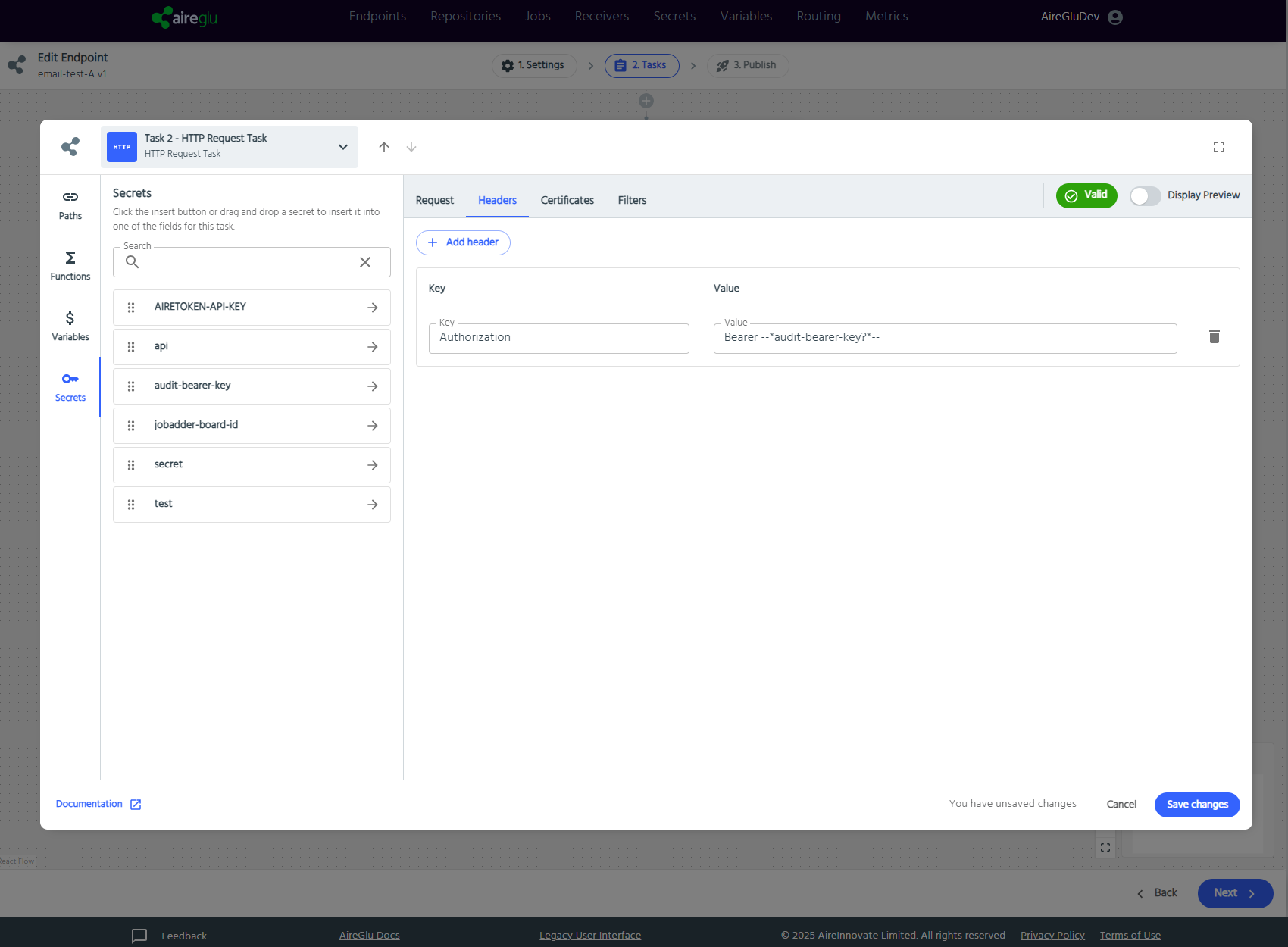Image resolution: width=1288 pixels, height=947 pixels.
Task: Go to step 2 Tasks
Action: pos(642,66)
